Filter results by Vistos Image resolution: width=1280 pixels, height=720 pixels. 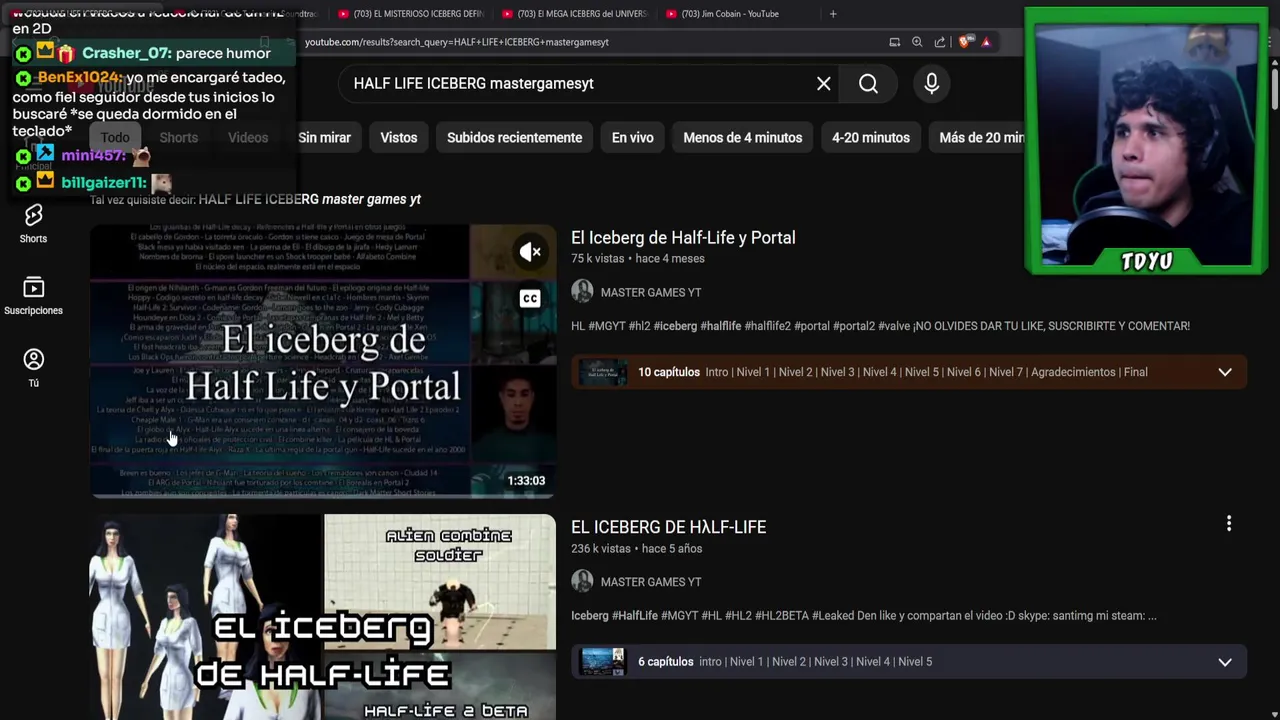(x=398, y=137)
